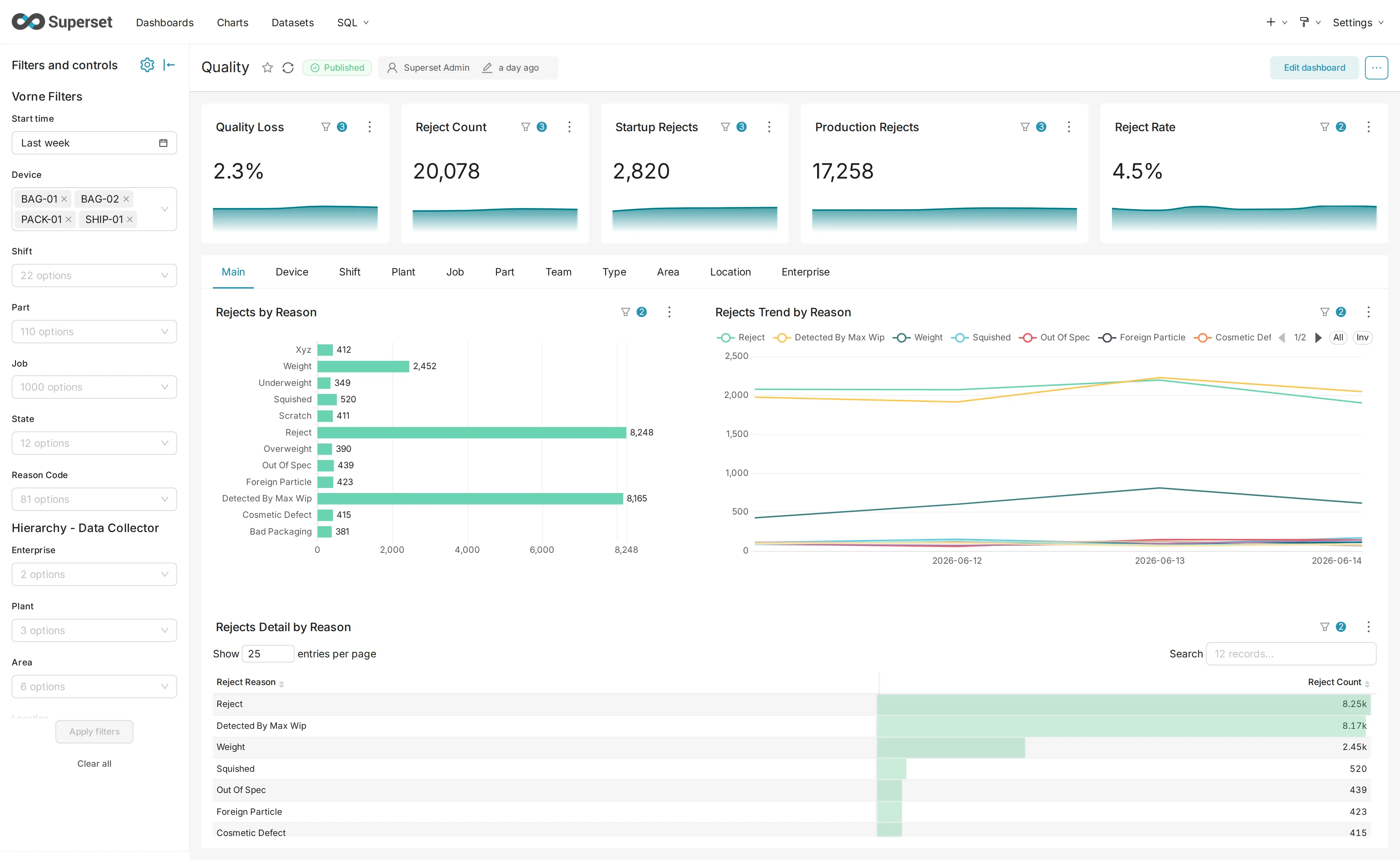The height and width of the screenshot is (860, 1400).
Task: Switch to the Enterprise tab
Action: pyautogui.click(x=805, y=272)
